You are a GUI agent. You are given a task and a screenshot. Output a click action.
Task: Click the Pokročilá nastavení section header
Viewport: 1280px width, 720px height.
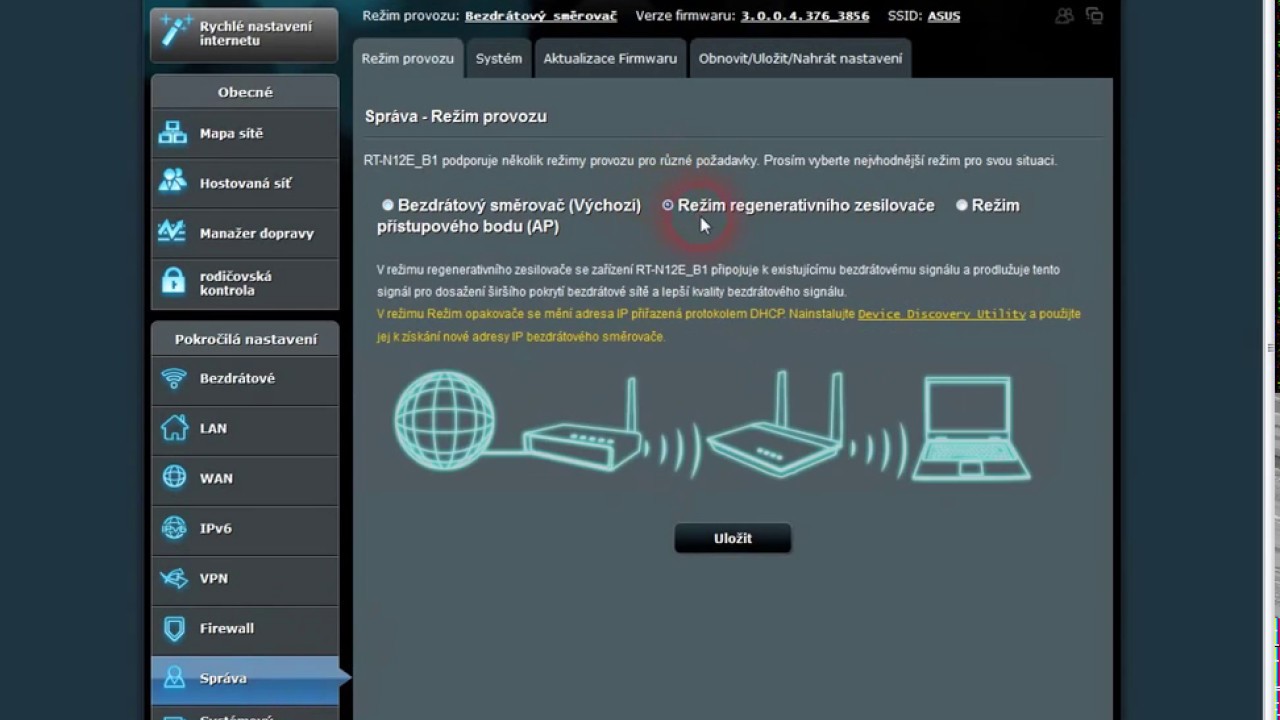pyautogui.click(x=246, y=339)
